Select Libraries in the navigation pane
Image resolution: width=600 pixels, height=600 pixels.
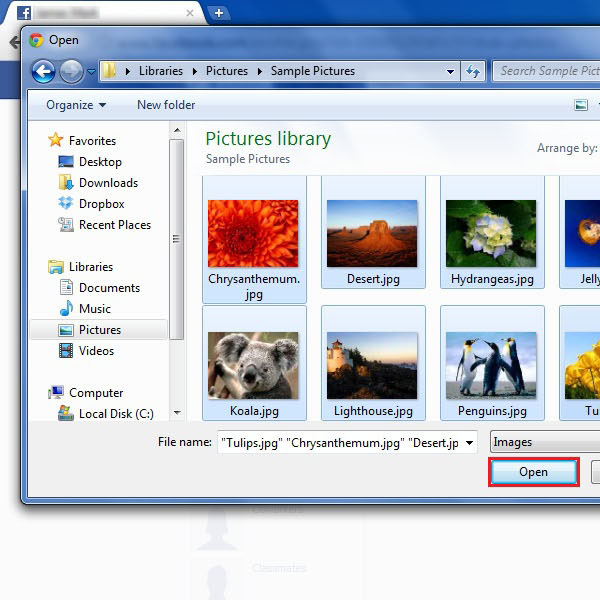tap(91, 267)
